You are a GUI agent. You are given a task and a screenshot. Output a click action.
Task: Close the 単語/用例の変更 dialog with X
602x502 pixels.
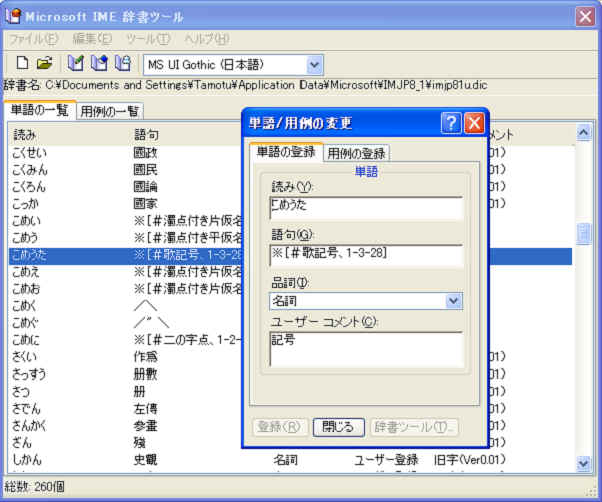[474, 123]
